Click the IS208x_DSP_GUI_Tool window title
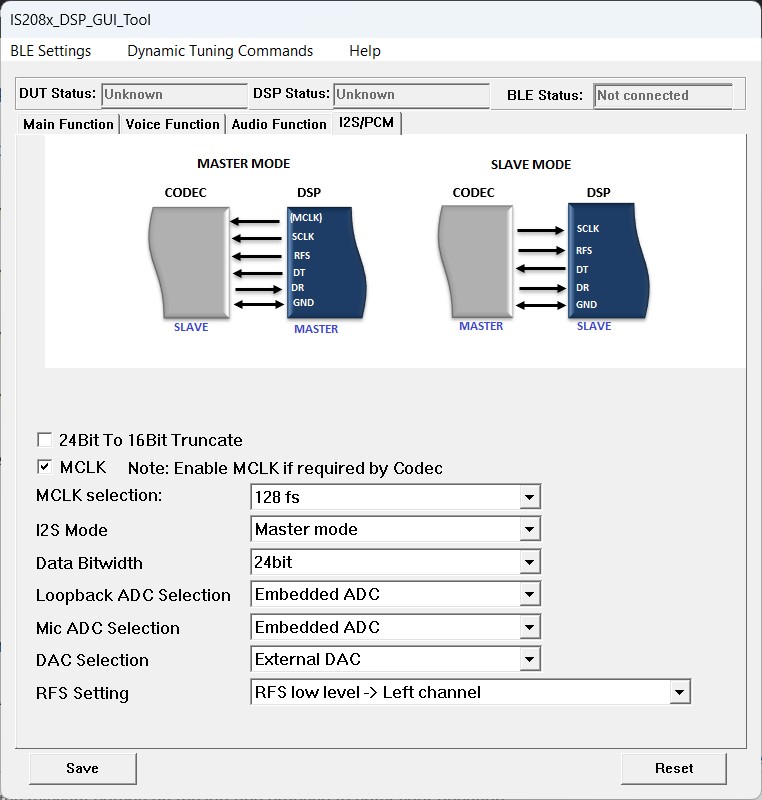The height and width of the screenshot is (800, 762). [x=80, y=20]
